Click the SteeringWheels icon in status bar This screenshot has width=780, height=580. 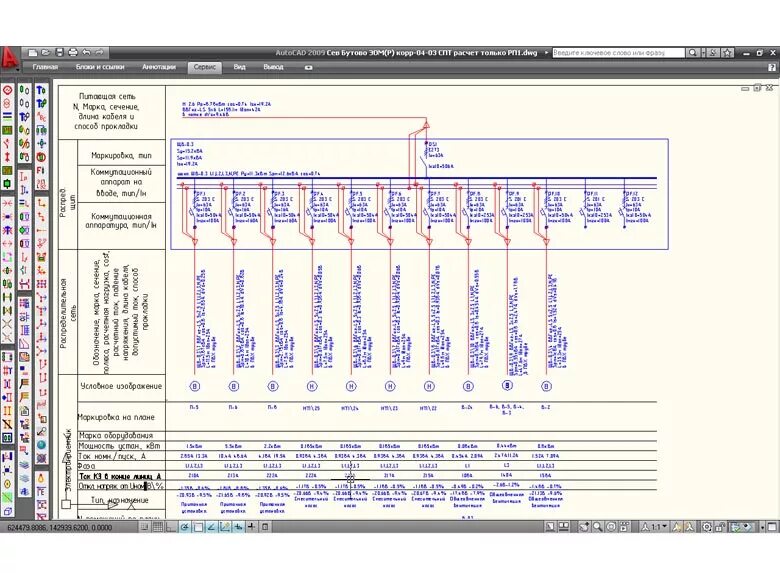click(x=611, y=527)
